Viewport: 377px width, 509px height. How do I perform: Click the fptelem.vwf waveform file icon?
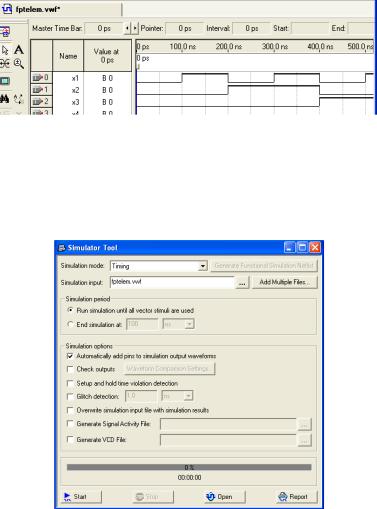point(7,9)
